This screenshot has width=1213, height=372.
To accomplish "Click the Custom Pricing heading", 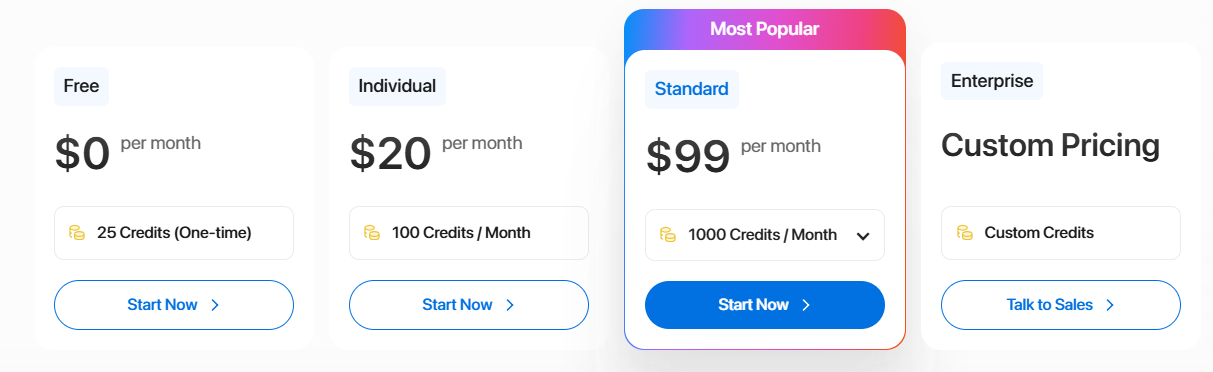I will (x=1050, y=146).
